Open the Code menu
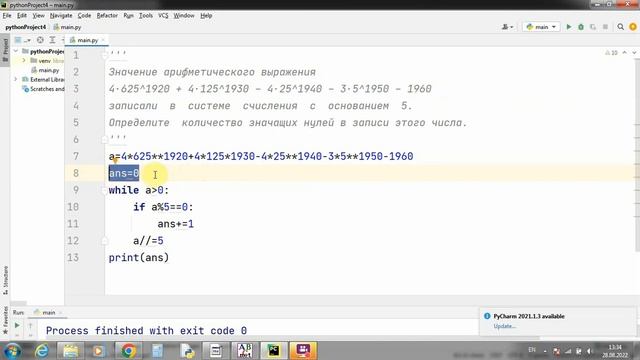Image resolution: width=640 pixels, height=360 pixels. tap(84, 16)
